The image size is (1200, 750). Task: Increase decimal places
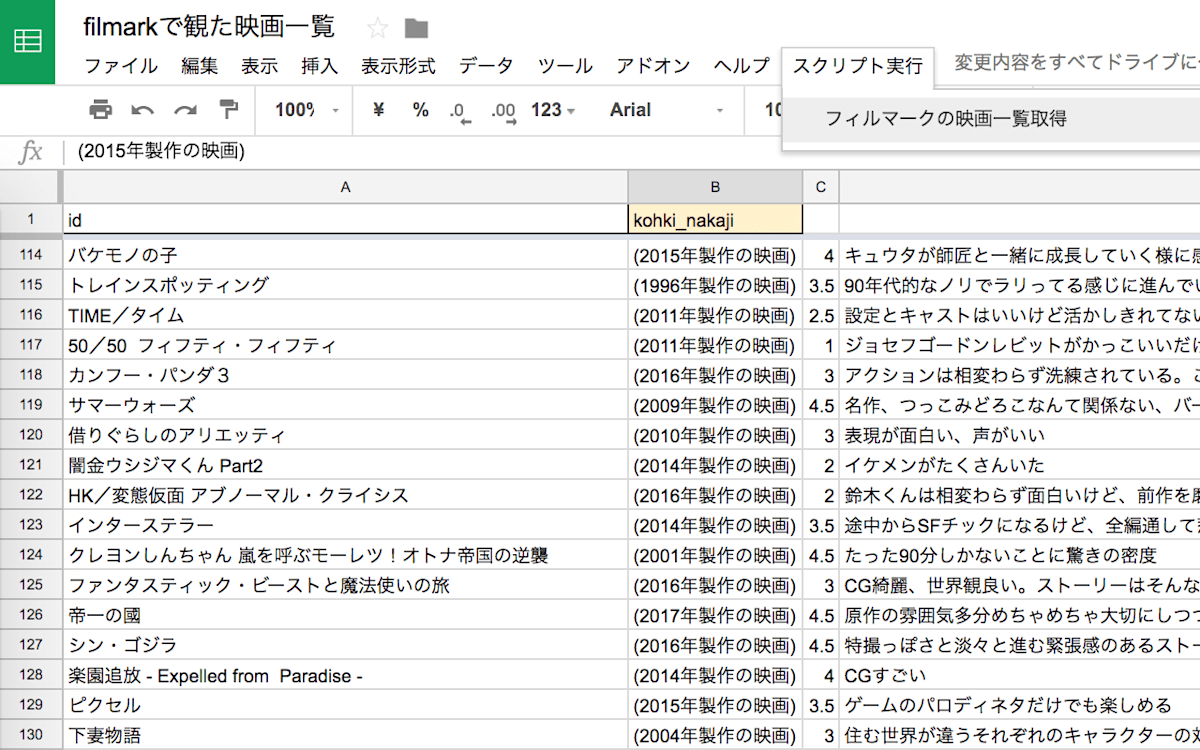tap(503, 111)
